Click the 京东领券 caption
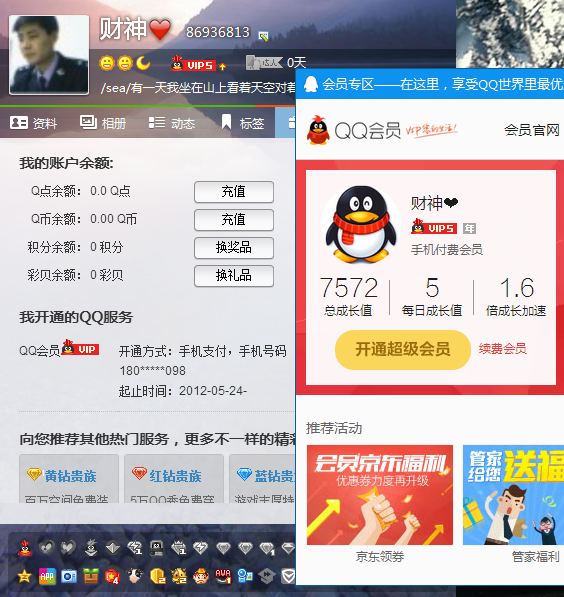564x597 pixels. [380, 557]
